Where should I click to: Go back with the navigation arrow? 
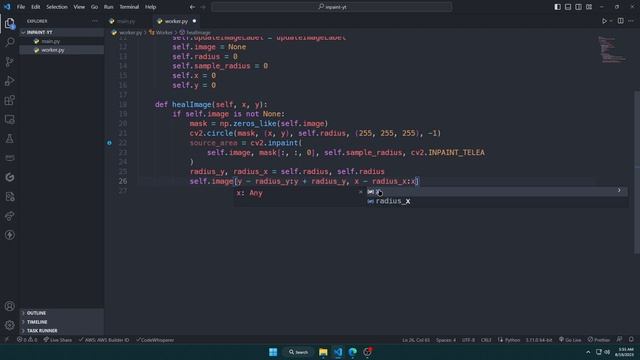[x=192, y=7]
